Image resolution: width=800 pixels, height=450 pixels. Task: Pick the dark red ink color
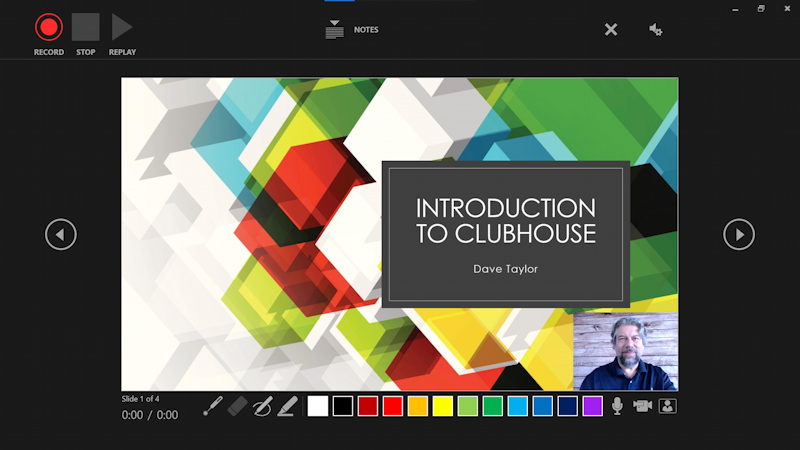point(367,406)
